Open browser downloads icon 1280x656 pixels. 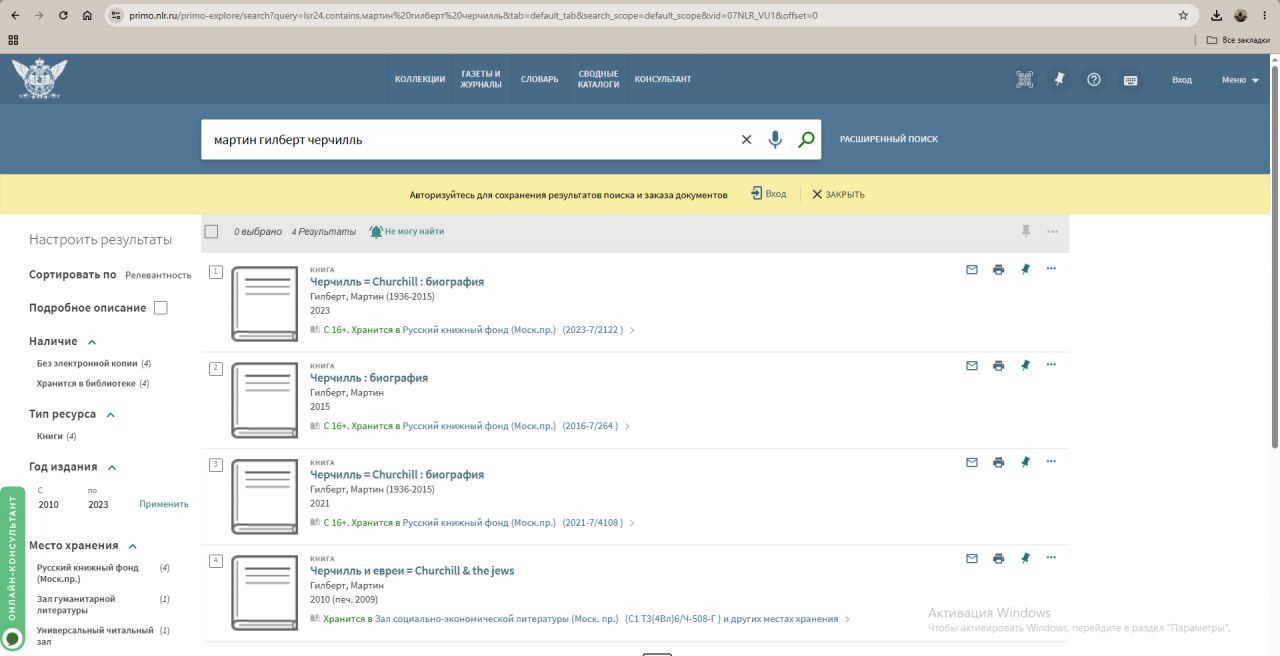(1216, 15)
